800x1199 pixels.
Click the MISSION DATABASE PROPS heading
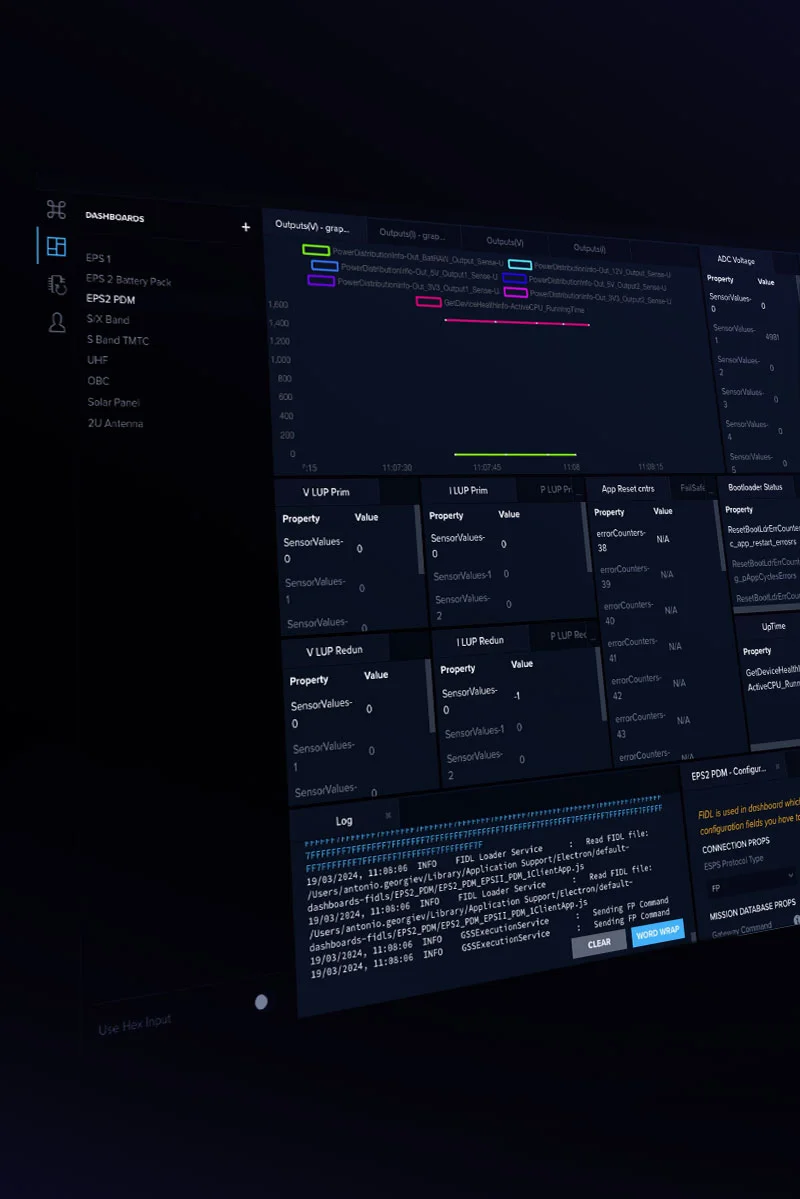tap(753, 909)
